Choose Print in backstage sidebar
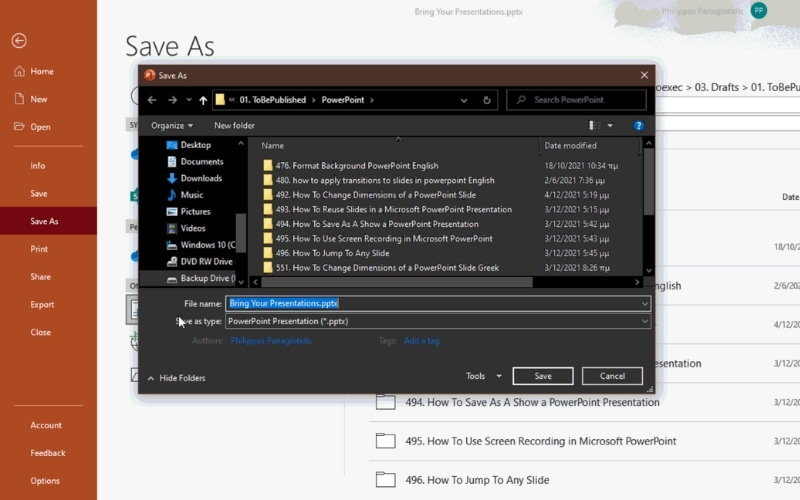 point(39,249)
